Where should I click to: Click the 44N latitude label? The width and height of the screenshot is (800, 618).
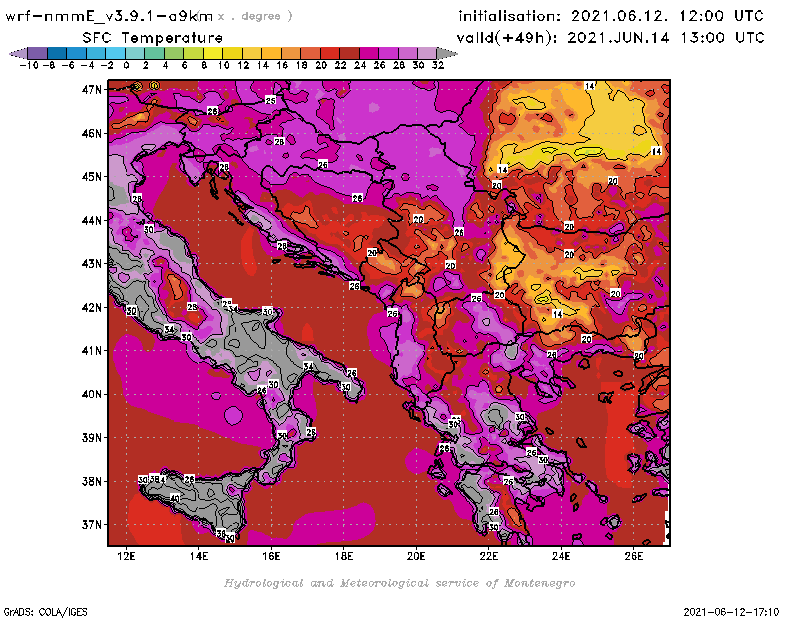92,220
